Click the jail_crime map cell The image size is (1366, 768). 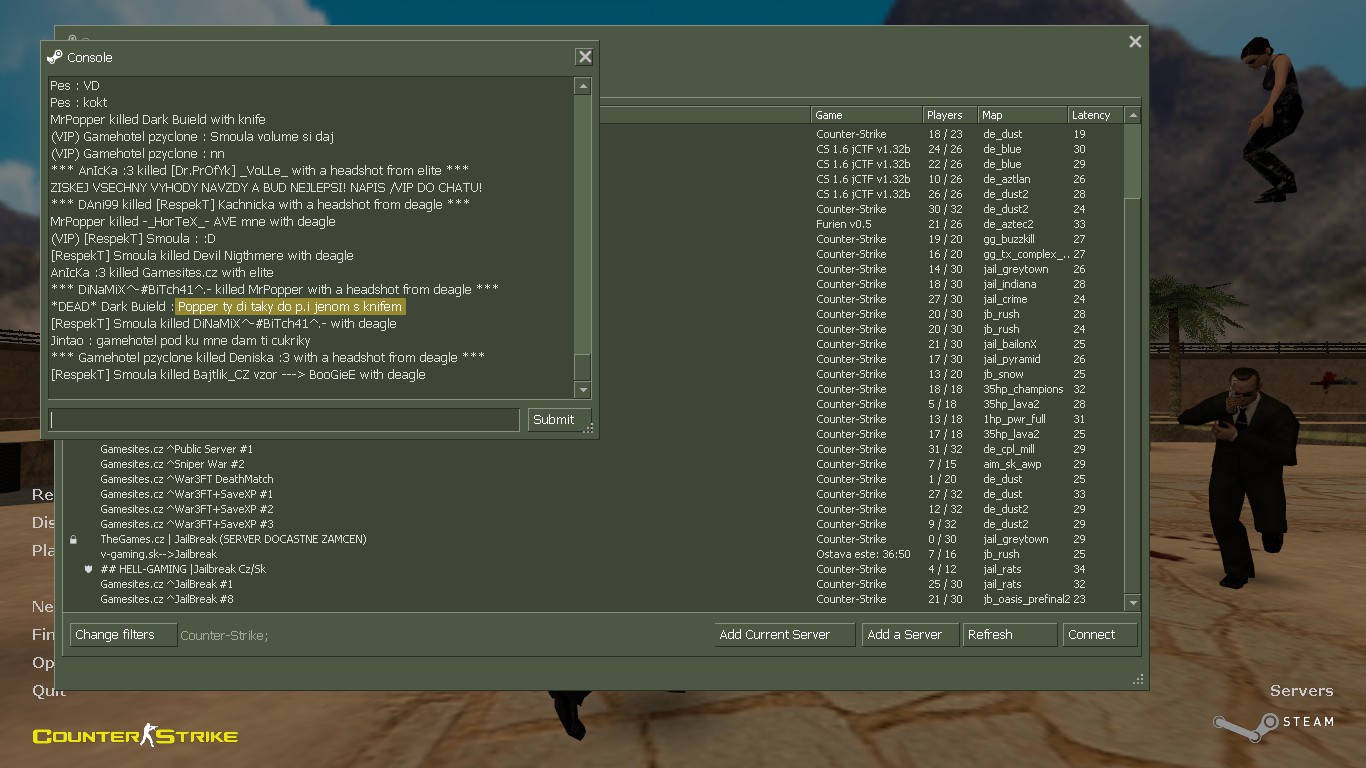(1005, 300)
